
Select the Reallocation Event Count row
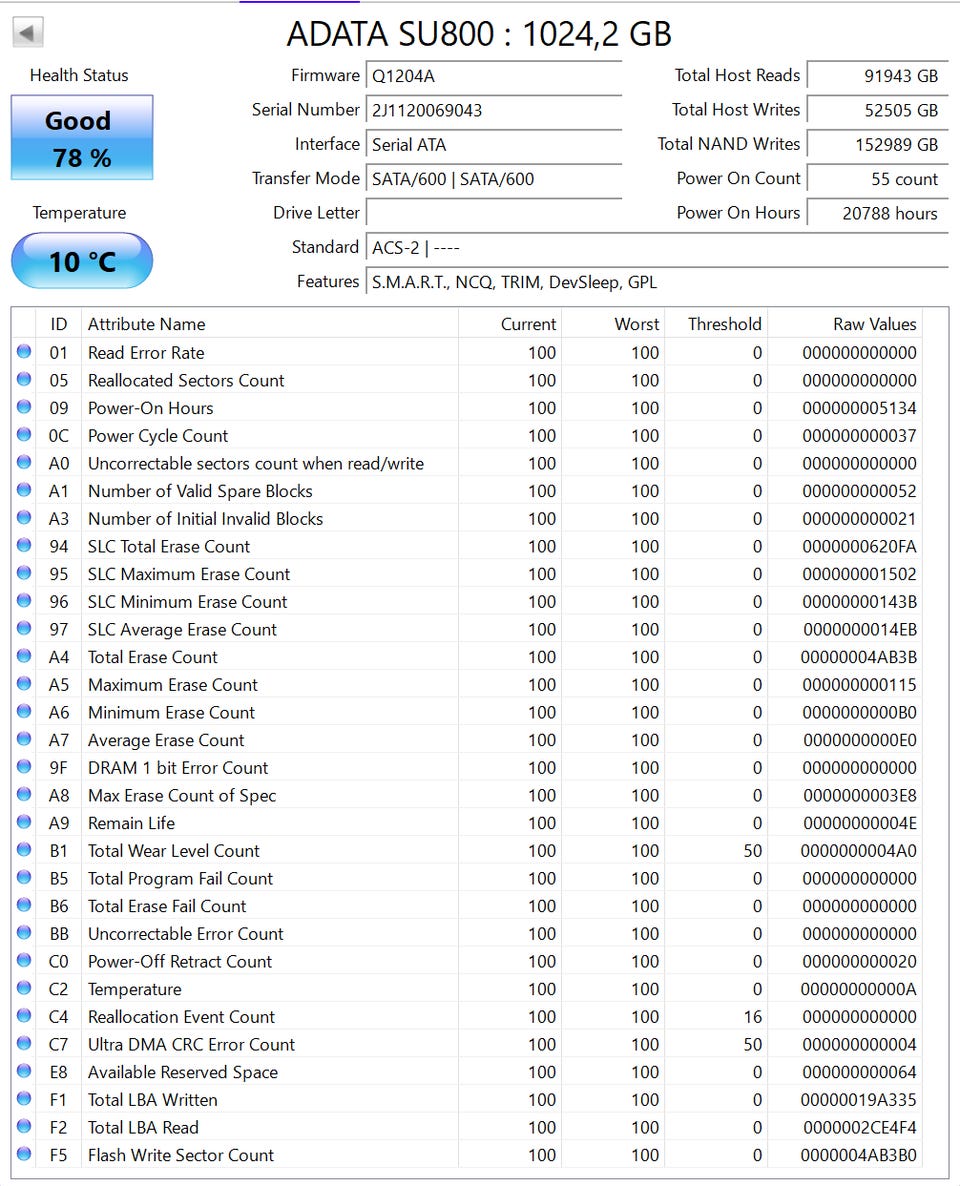(x=468, y=1017)
